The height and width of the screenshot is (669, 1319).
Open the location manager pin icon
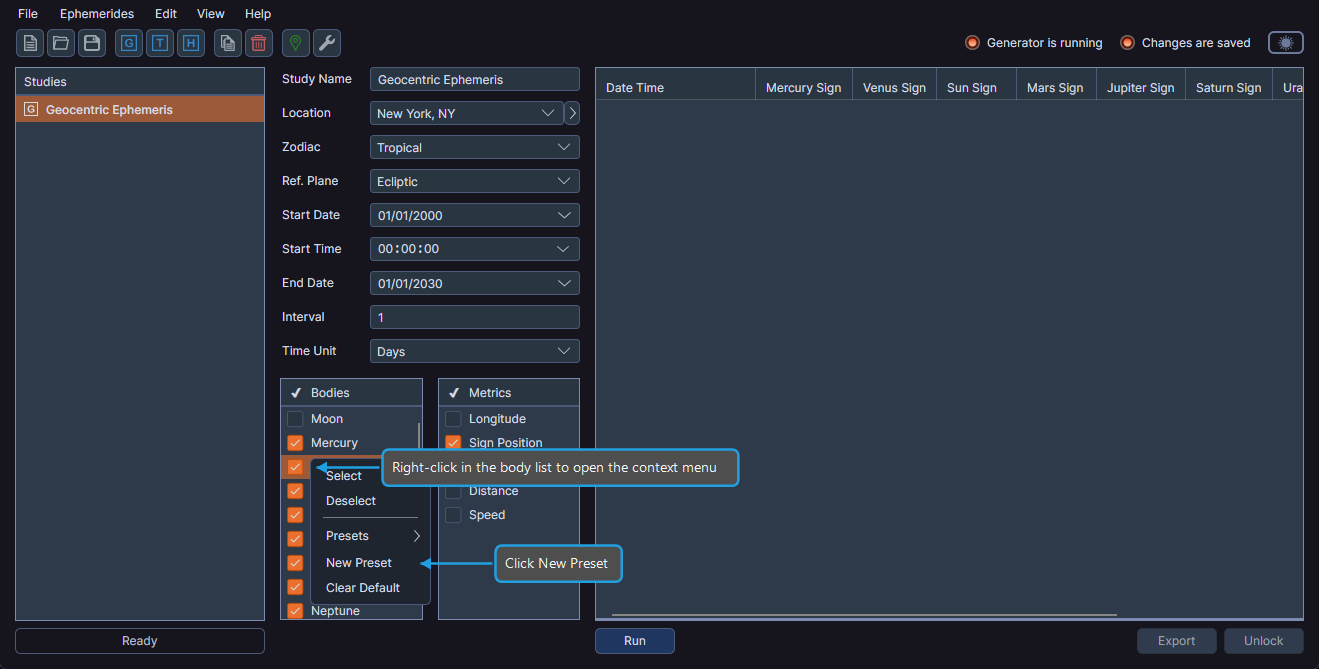(295, 43)
